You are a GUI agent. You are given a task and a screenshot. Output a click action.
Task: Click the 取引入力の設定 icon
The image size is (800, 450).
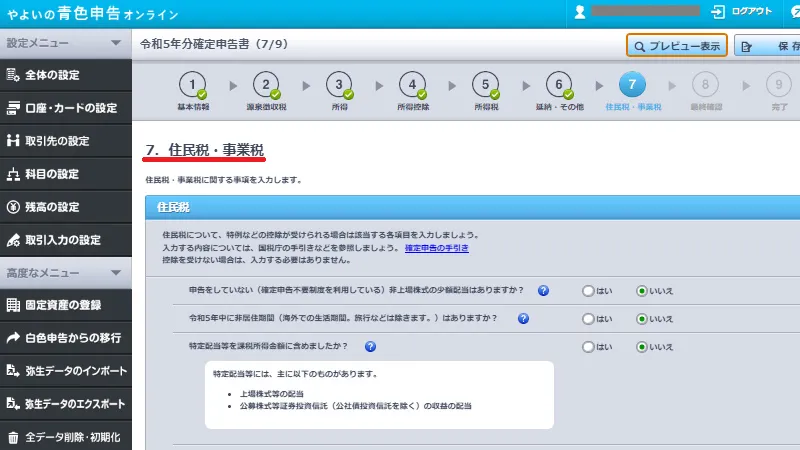point(13,240)
